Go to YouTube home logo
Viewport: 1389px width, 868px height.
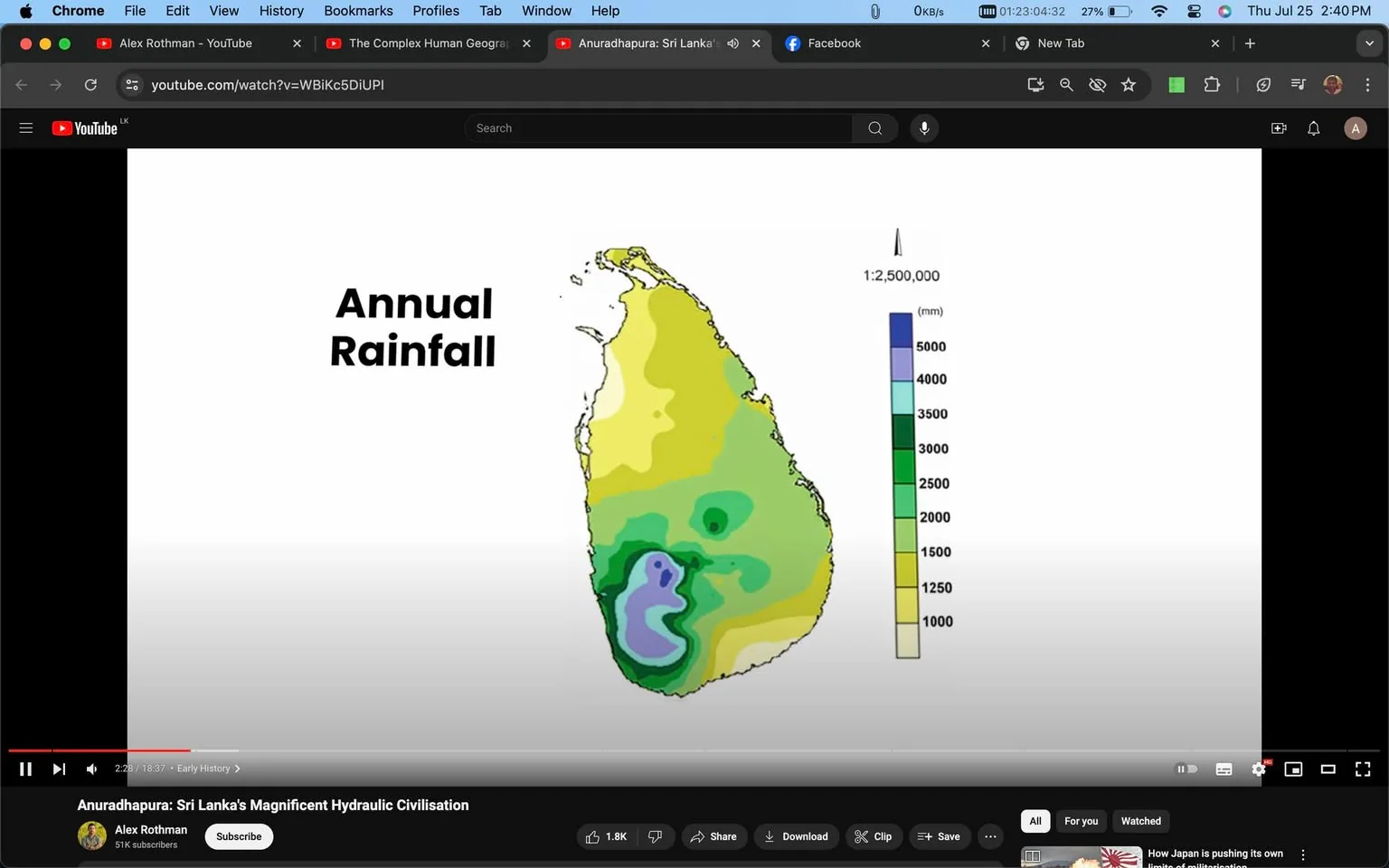coord(85,128)
